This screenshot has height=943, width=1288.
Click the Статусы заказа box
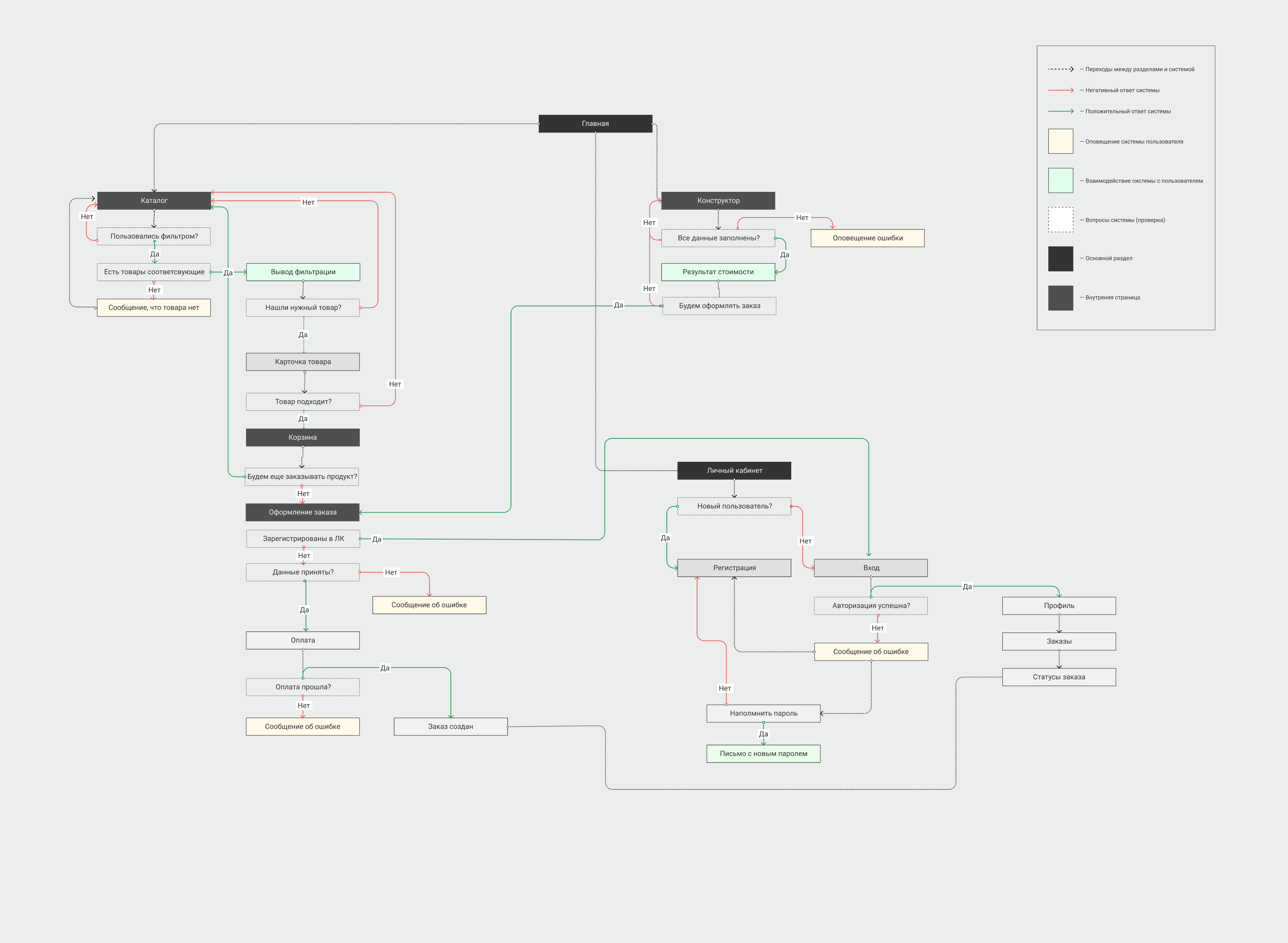(1058, 678)
